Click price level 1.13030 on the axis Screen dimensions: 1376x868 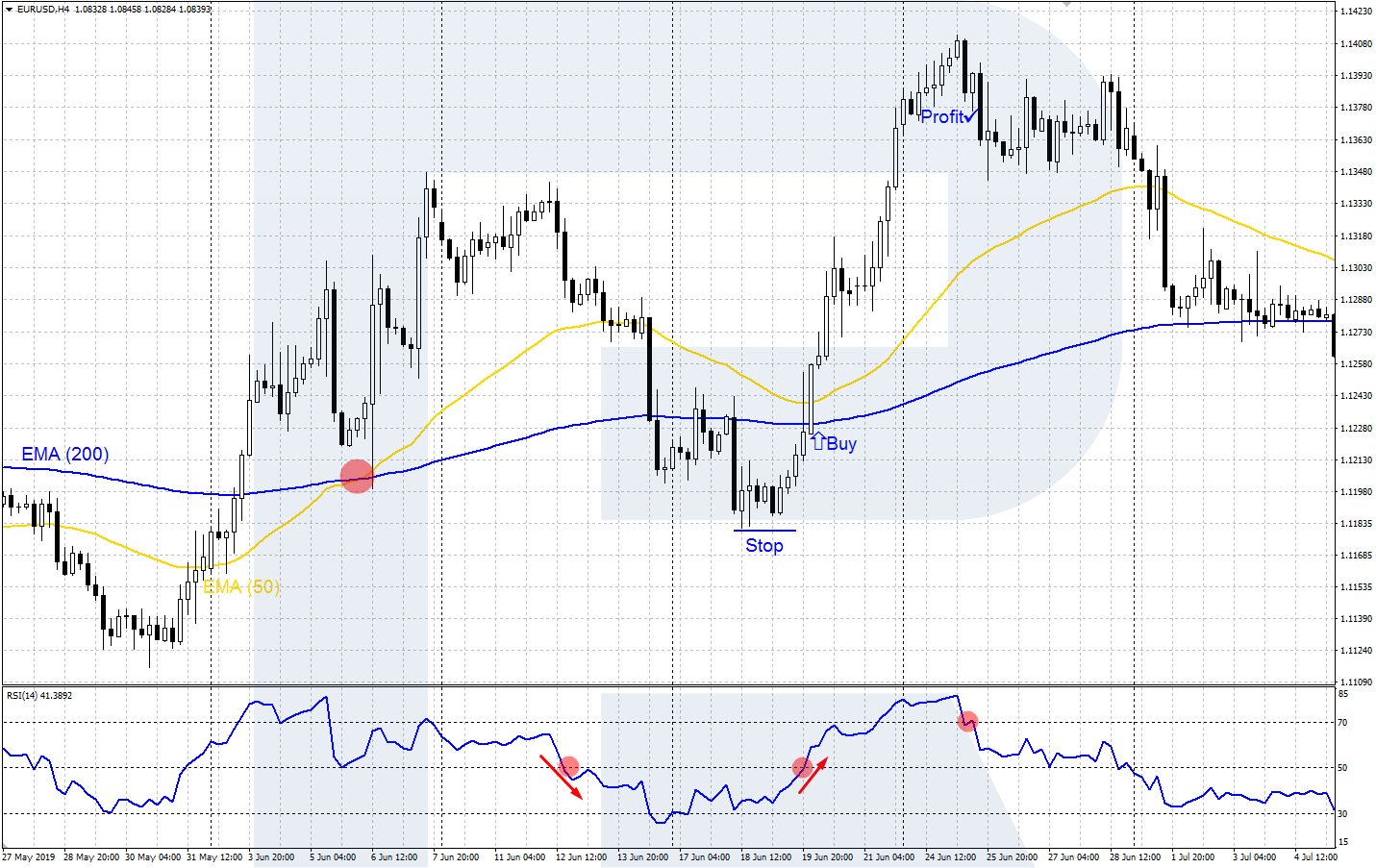1356,267
